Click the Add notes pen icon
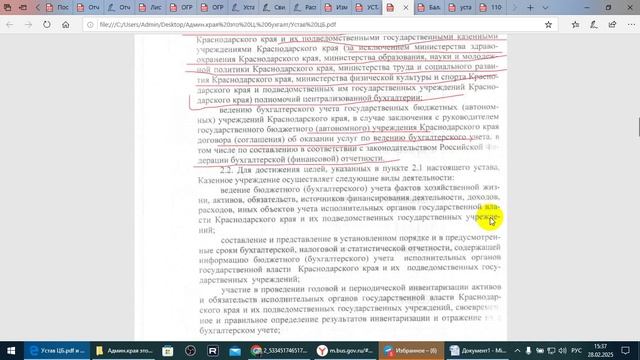The image size is (640, 360). 594,24
